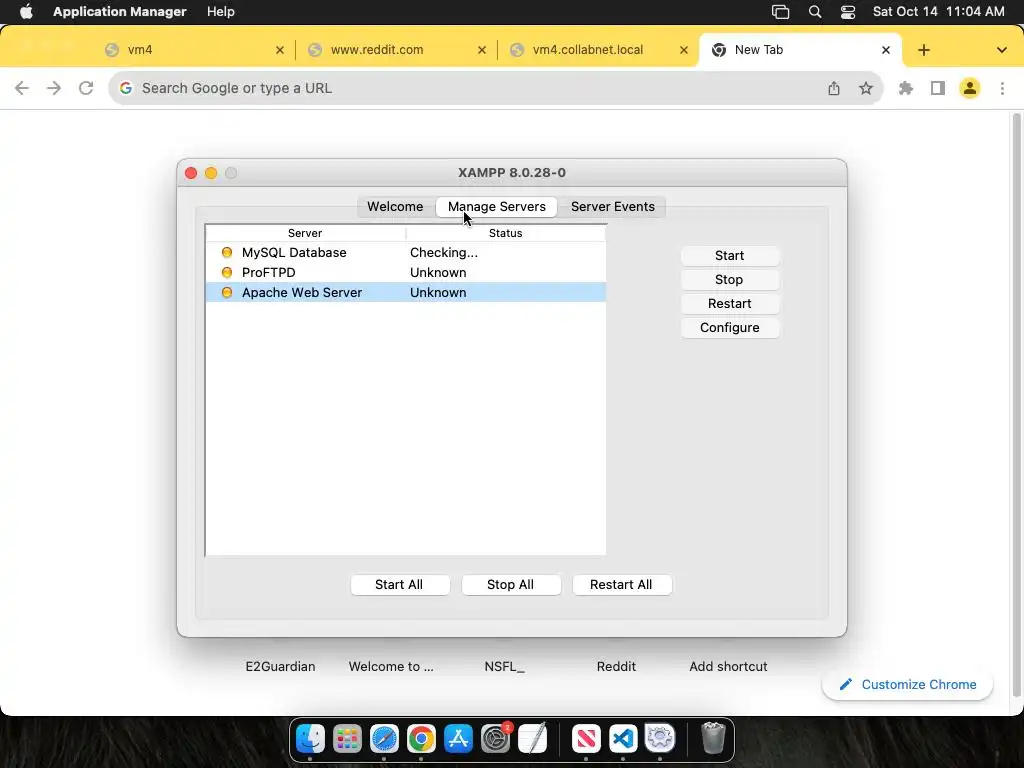Click the screen mirroring icon in menu bar

tap(780, 12)
